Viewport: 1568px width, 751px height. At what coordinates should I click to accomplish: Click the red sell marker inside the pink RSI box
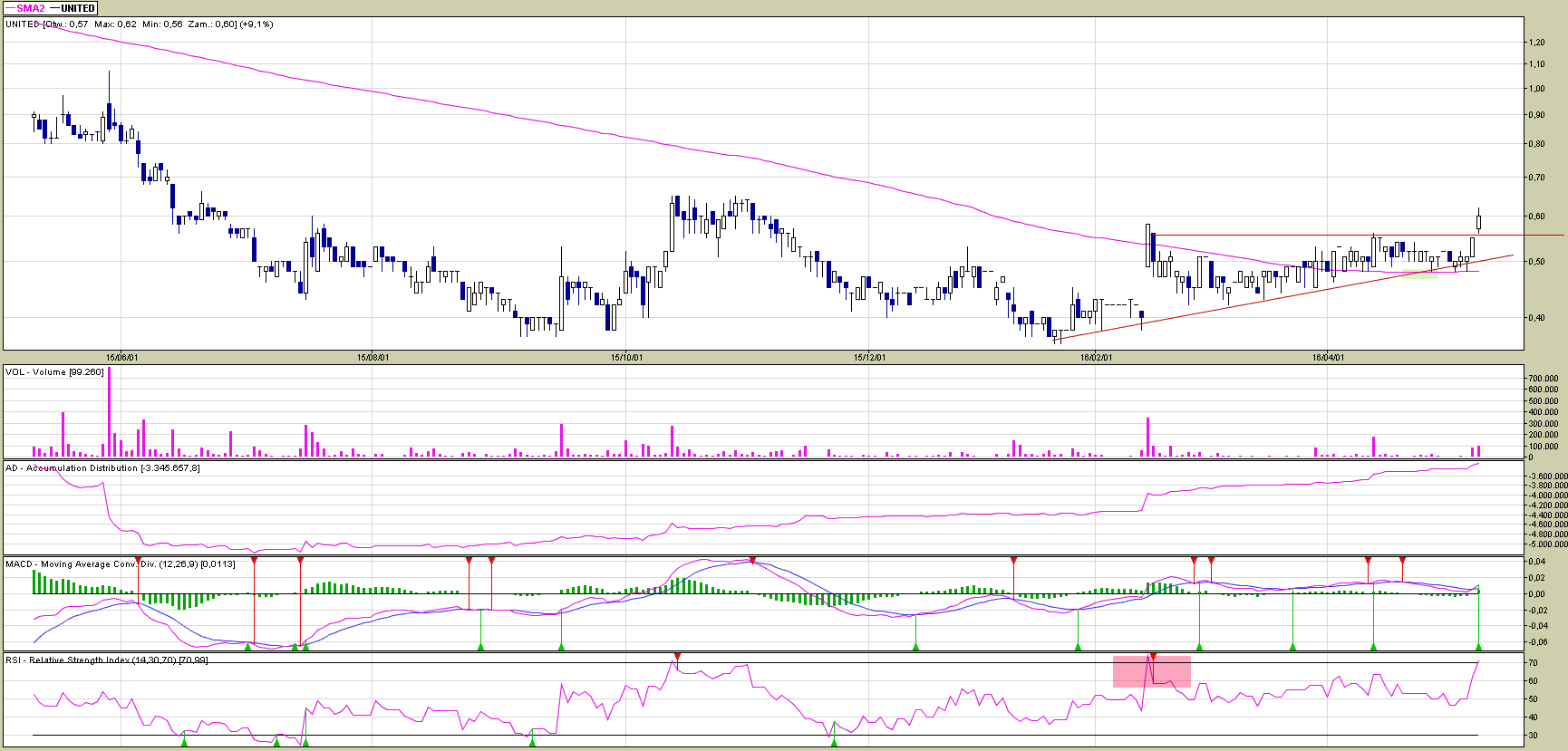(1153, 656)
